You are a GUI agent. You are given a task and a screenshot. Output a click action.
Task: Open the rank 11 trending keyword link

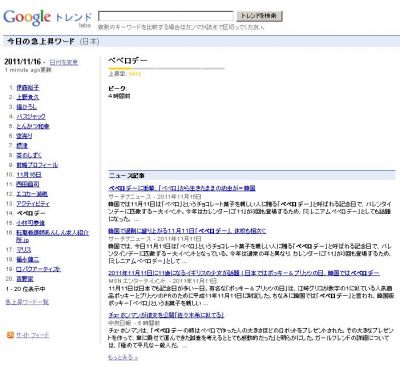coord(28,184)
